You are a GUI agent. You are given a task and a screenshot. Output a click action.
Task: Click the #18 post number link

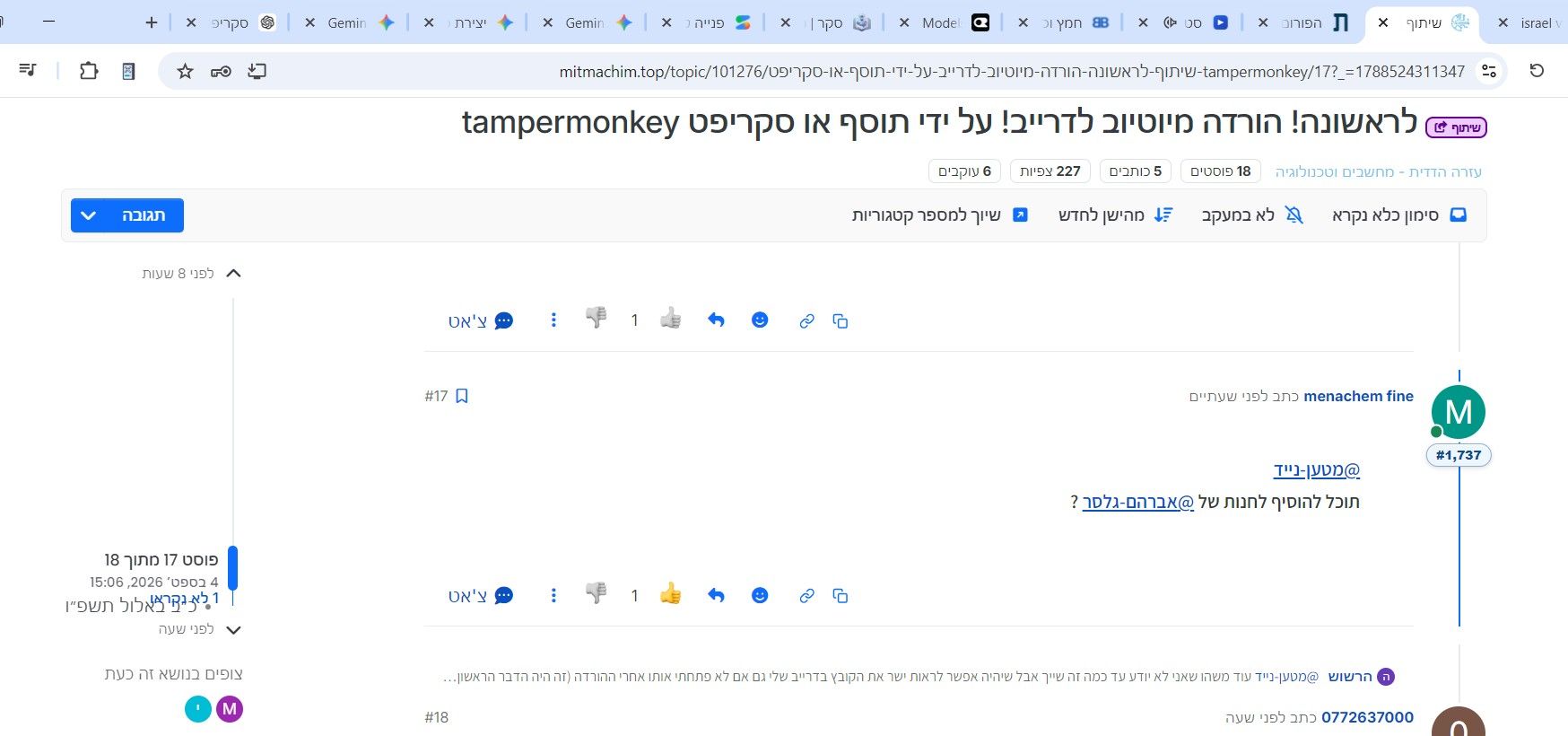[x=436, y=717]
